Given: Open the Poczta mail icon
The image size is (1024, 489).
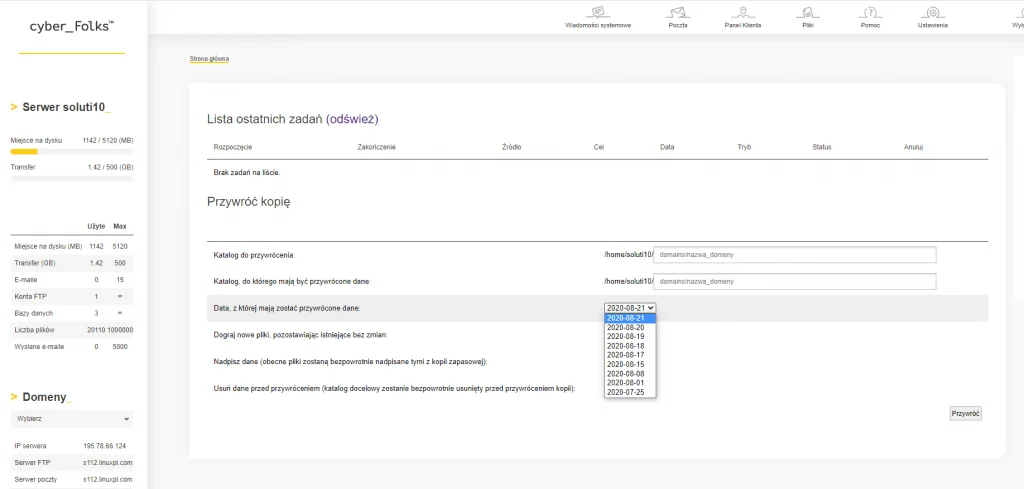Looking at the screenshot, I should click(677, 12).
